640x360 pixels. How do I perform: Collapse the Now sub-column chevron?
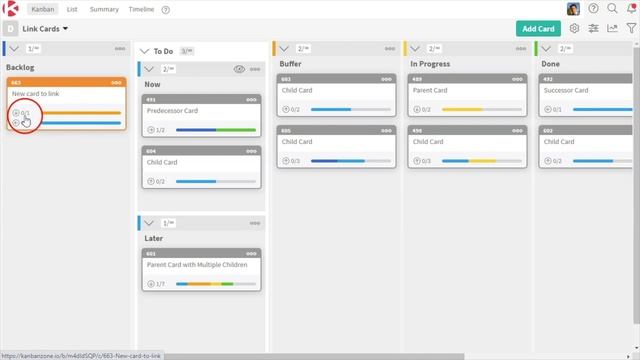(x=149, y=69)
